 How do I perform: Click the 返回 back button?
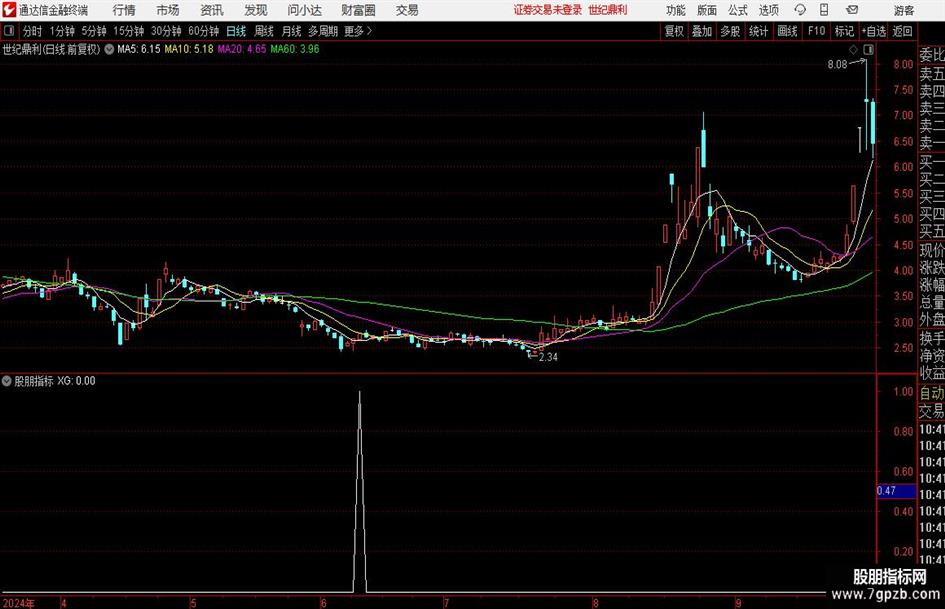click(902, 31)
